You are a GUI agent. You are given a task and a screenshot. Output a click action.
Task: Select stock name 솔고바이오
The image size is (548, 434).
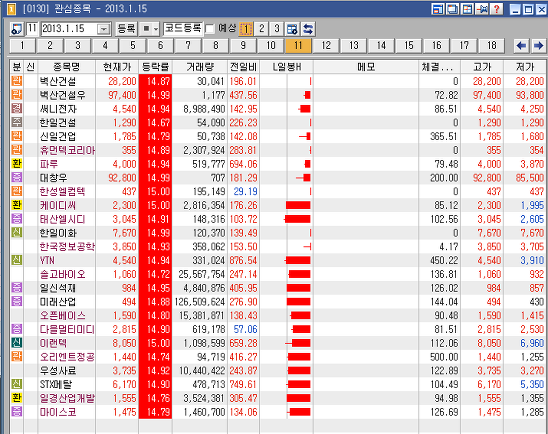click(x=63, y=274)
